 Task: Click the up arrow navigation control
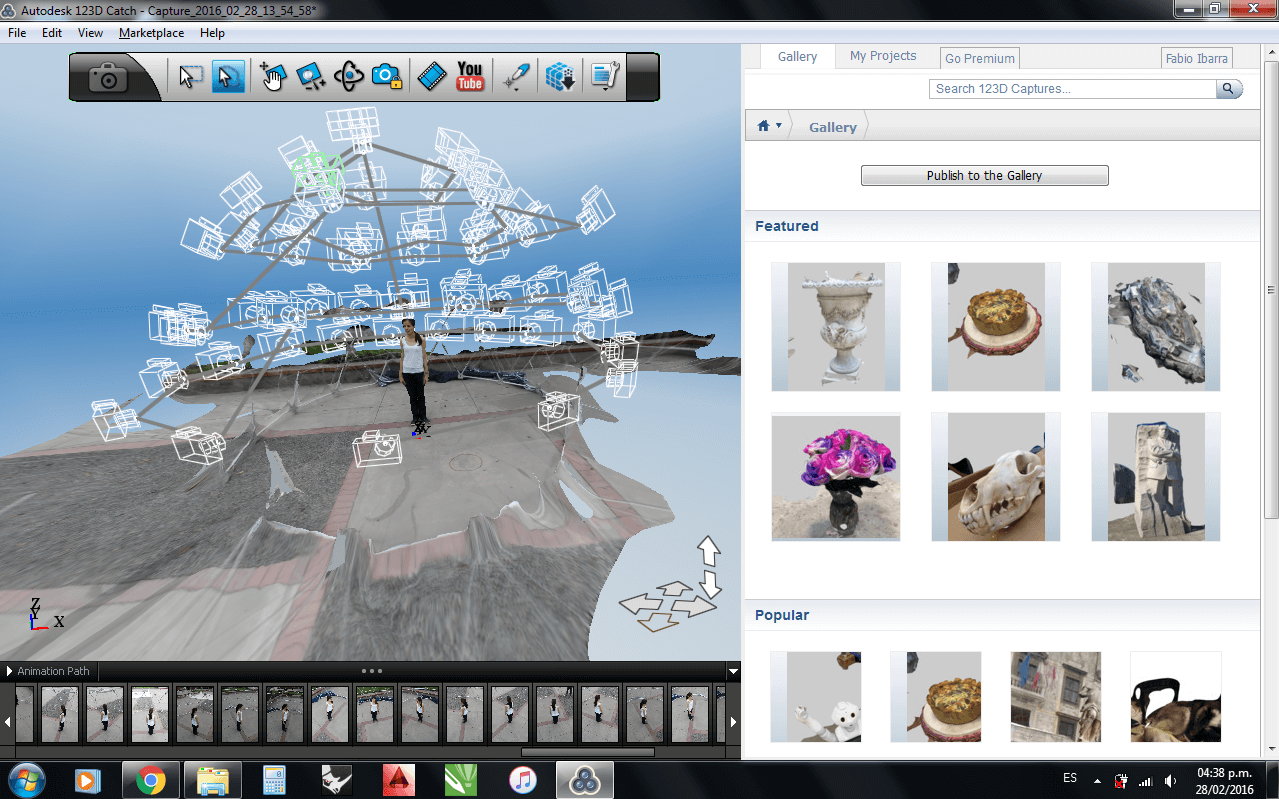tap(708, 551)
